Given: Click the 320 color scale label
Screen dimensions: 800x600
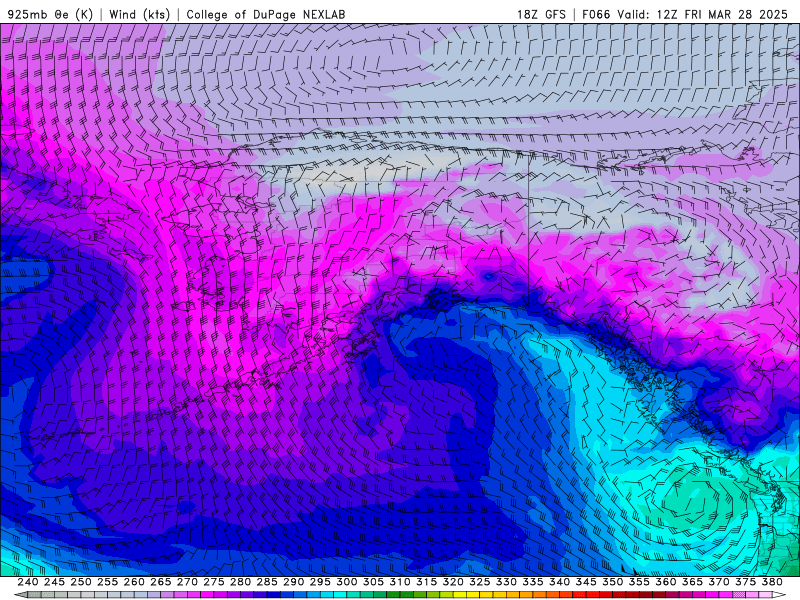Looking at the screenshot, I should 453,582.
